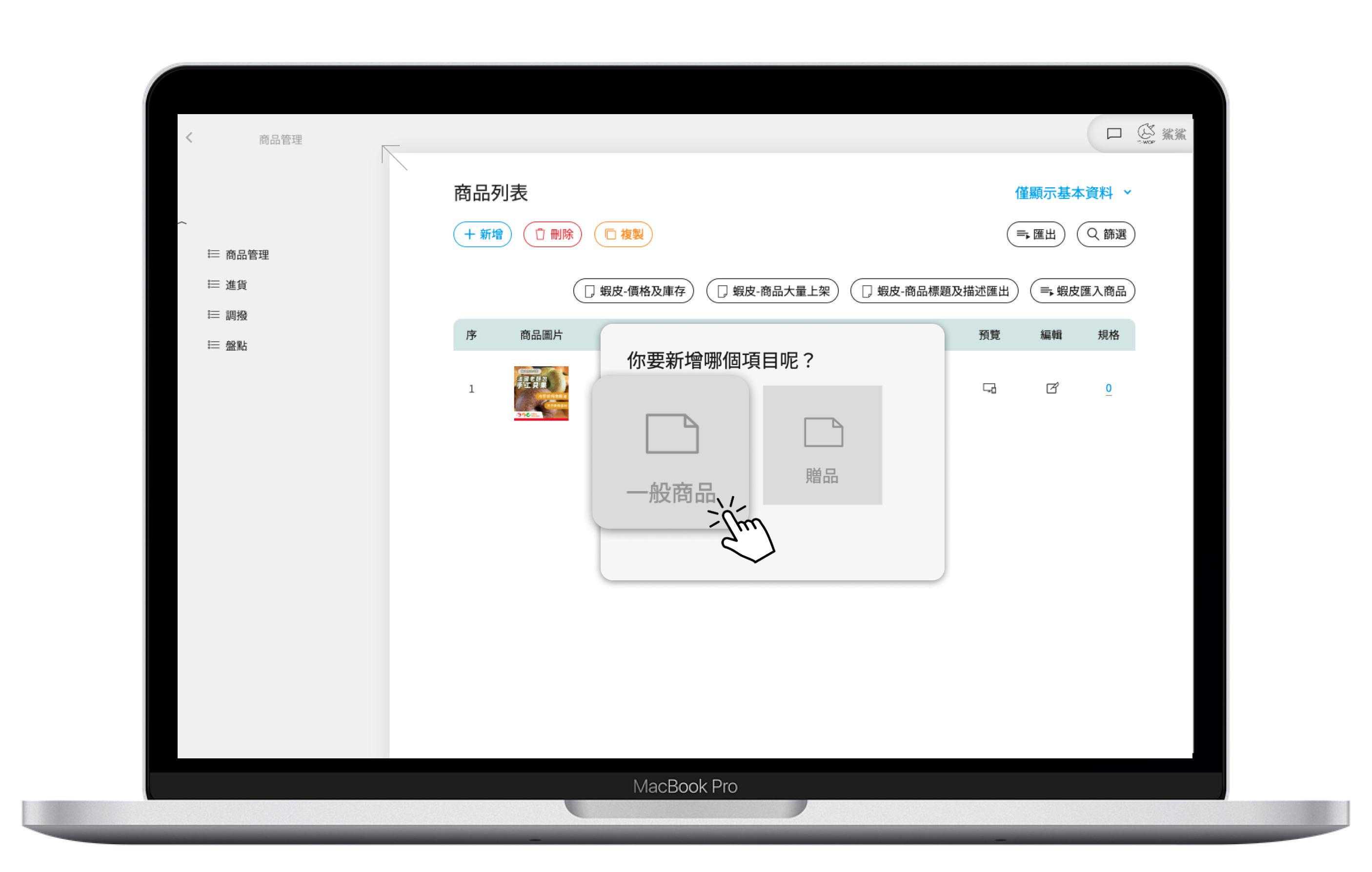Open 進貨 in the sidebar menu
This screenshot has width=1372, height=872.
[x=236, y=285]
